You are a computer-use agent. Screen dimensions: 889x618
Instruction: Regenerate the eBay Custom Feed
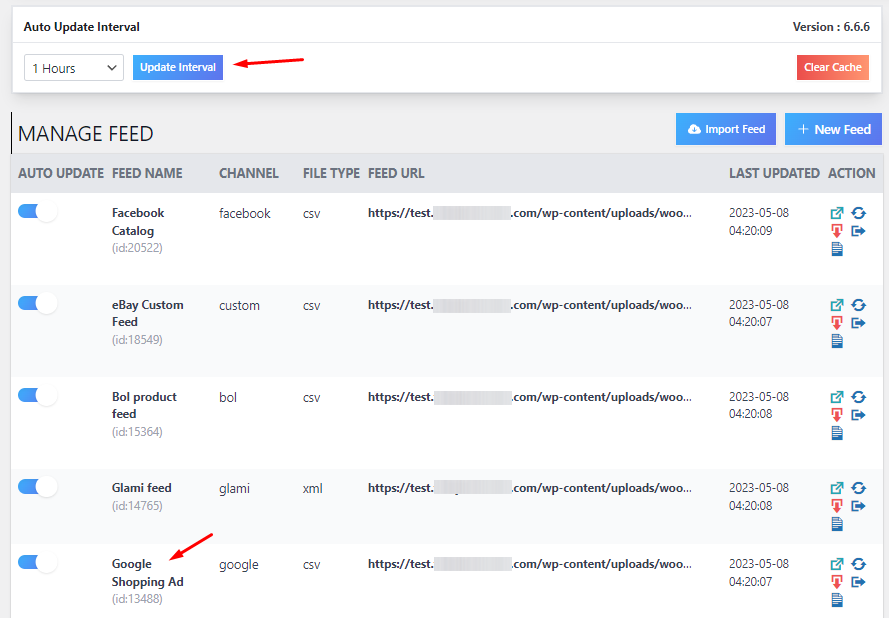click(858, 305)
